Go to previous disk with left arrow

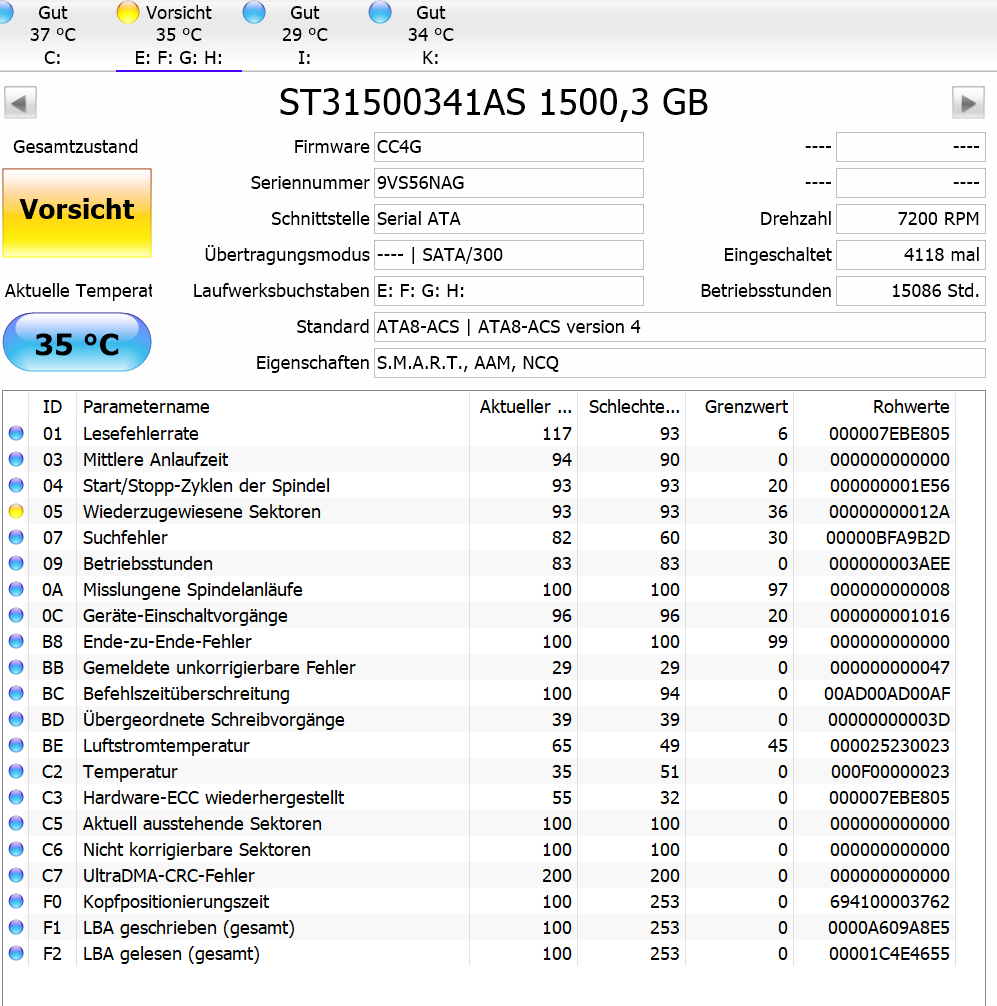pos(21,103)
